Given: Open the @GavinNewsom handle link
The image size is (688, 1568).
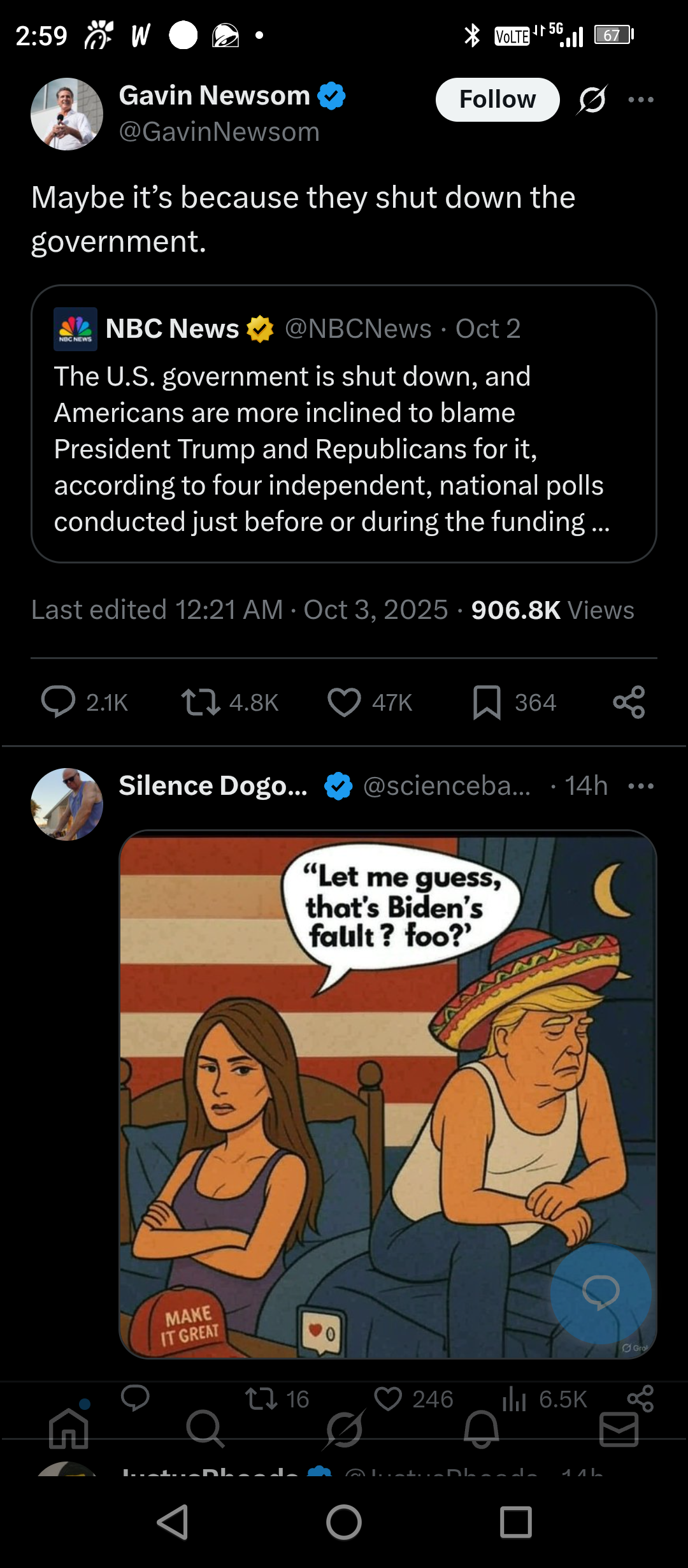Looking at the screenshot, I should coord(219,132).
